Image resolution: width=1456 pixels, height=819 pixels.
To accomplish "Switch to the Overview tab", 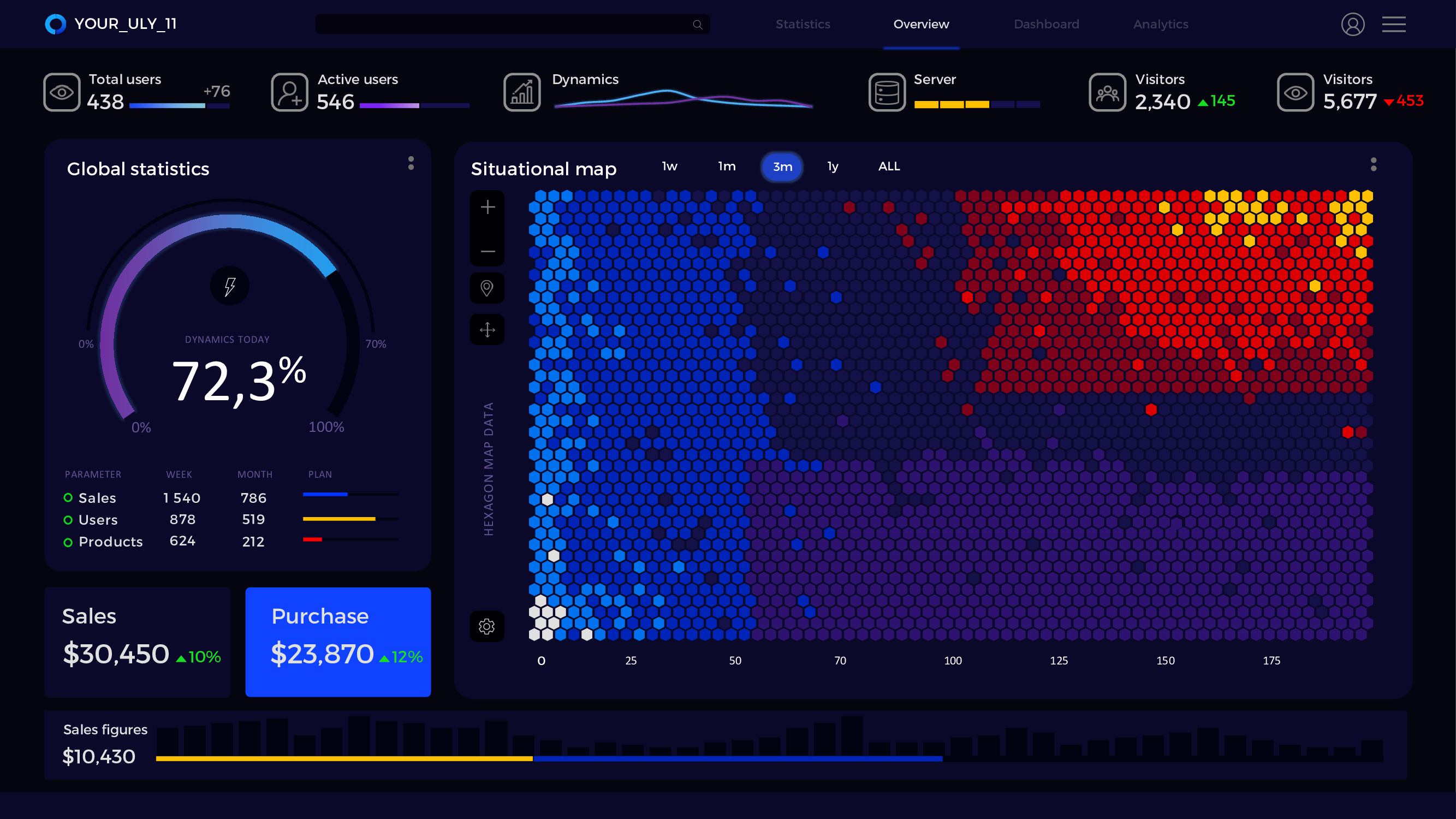I will click(x=921, y=25).
